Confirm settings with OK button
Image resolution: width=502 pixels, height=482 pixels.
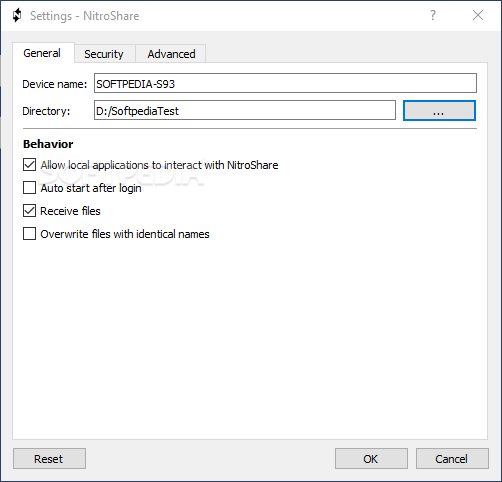coord(371,459)
